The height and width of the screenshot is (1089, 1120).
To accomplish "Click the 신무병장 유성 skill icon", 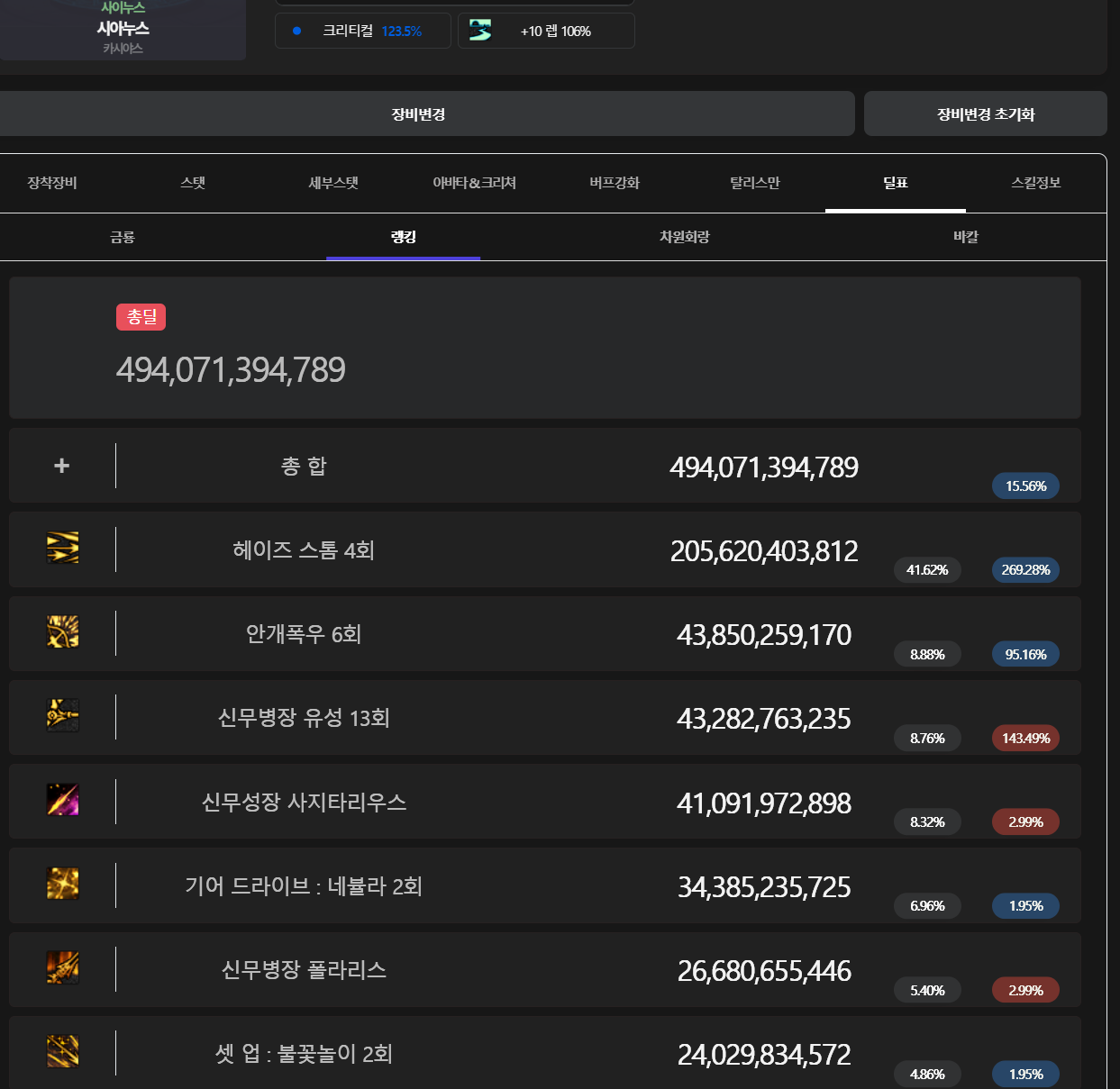I will [x=62, y=716].
